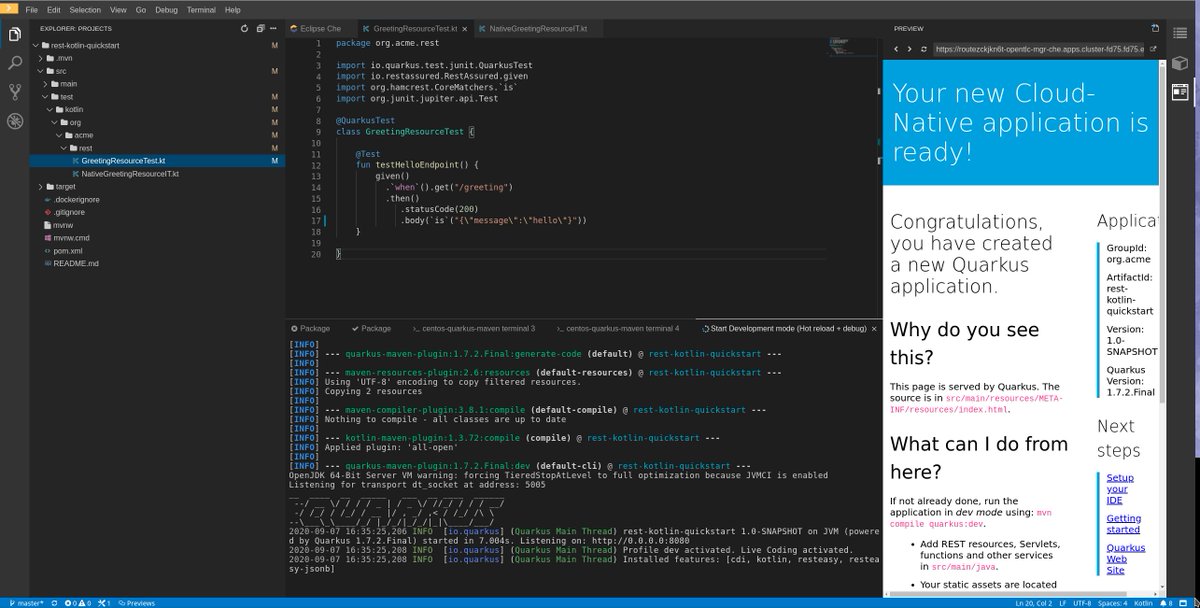Open the workspace cube icon in right sidebar

click(1180, 62)
